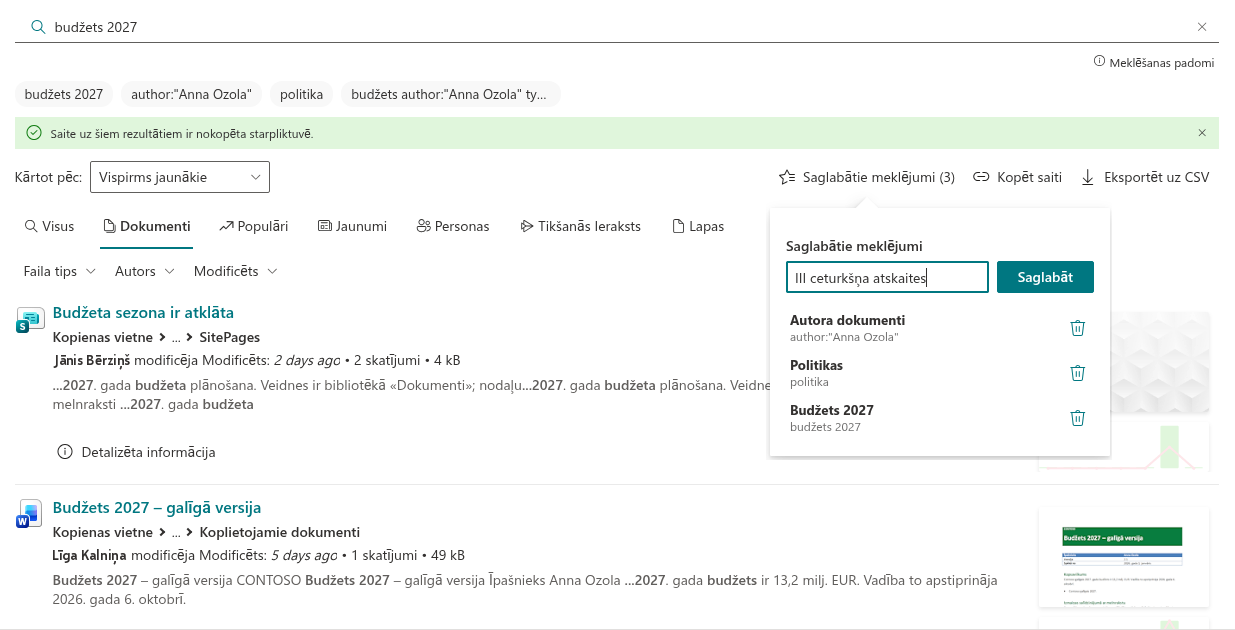Switch to the Personas tab
The image size is (1235, 630).
[x=453, y=226]
